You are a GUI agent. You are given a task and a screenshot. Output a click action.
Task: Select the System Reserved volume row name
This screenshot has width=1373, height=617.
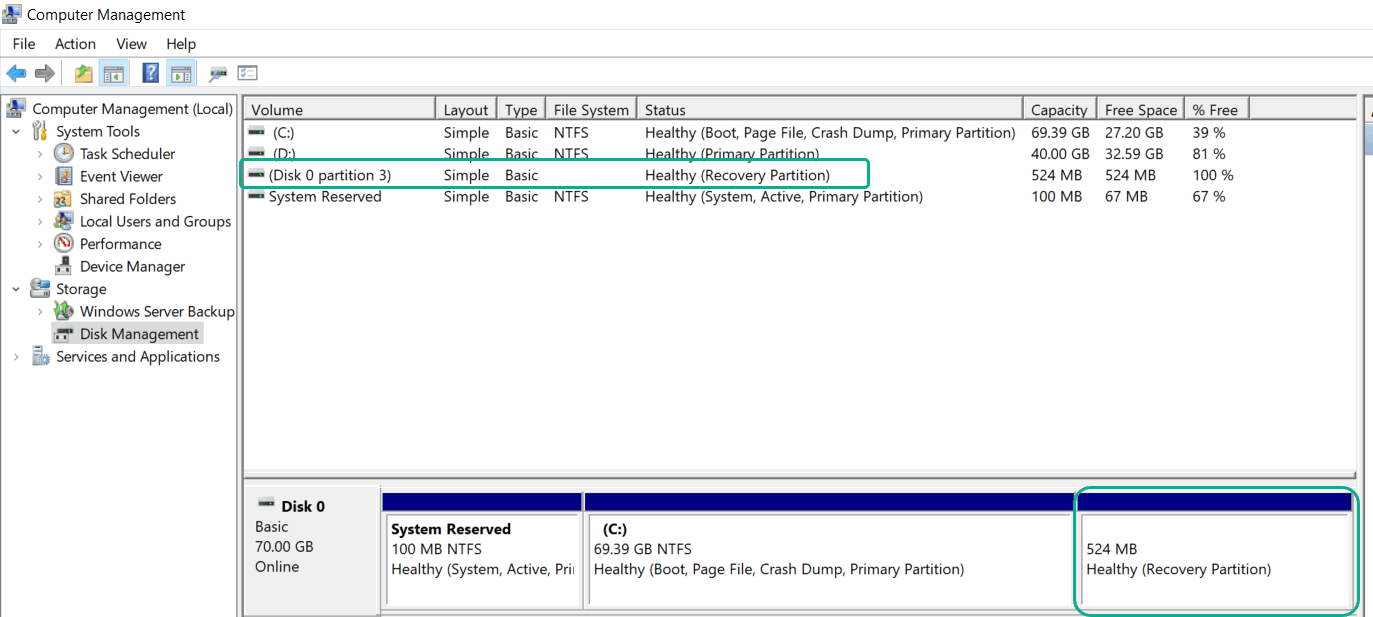325,197
